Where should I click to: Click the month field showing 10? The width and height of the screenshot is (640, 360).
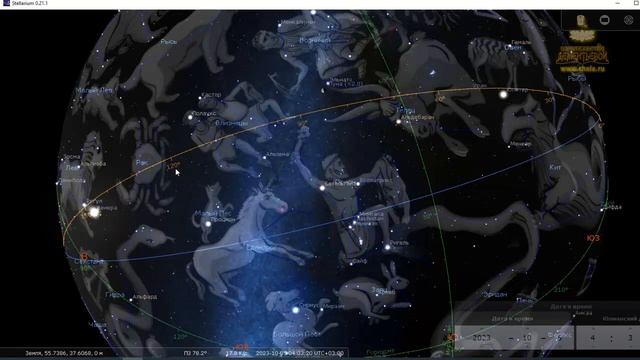tap(527, 338)
